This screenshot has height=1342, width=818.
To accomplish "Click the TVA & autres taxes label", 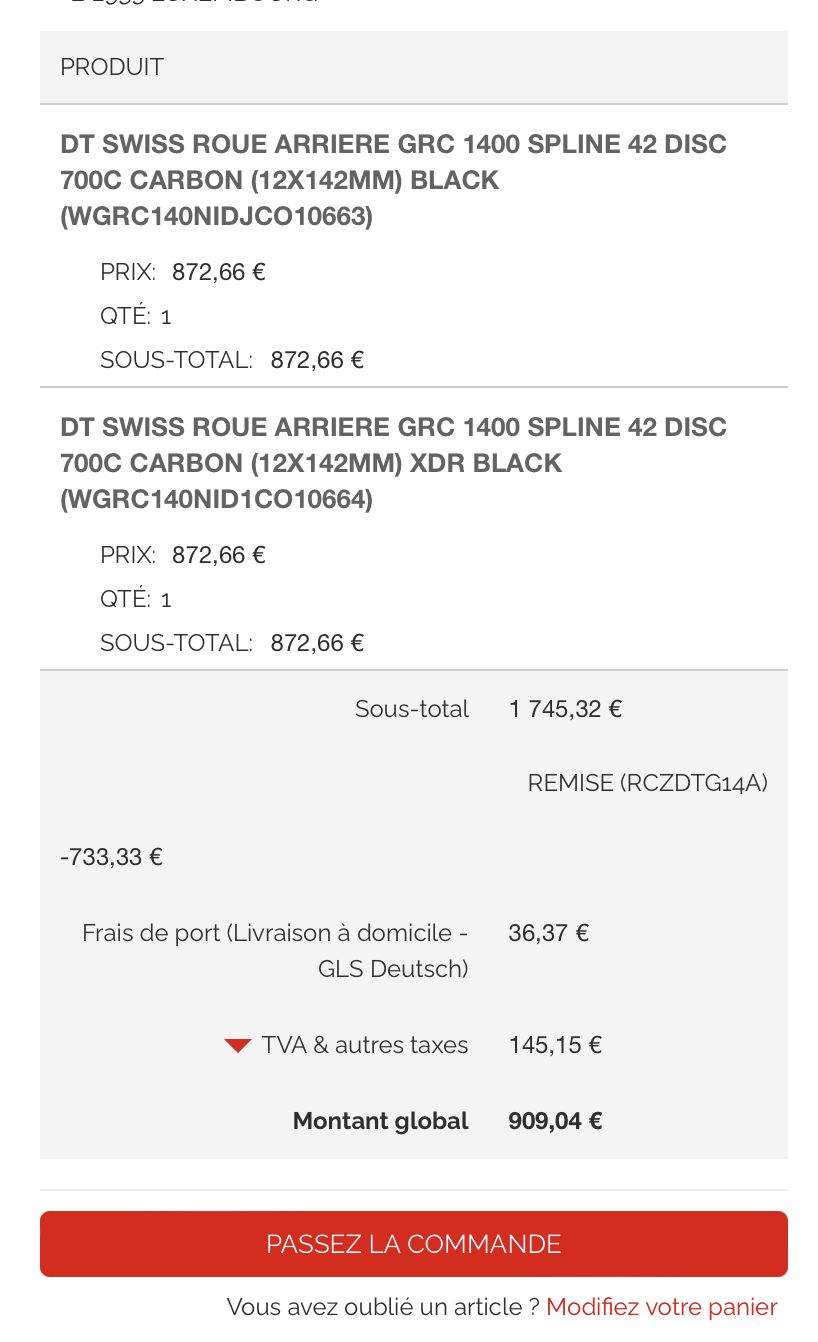I will [365, 1045].
